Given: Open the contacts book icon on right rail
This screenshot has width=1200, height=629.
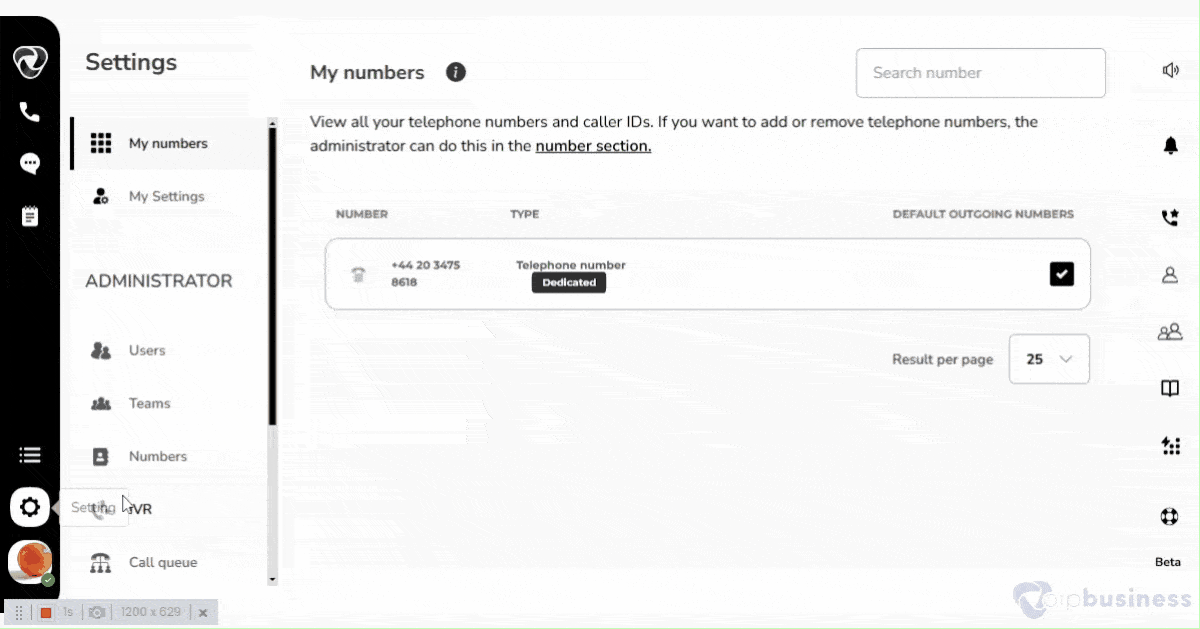Looking at the screenshot, I should pyautogui.click(x=1169, y=389).
